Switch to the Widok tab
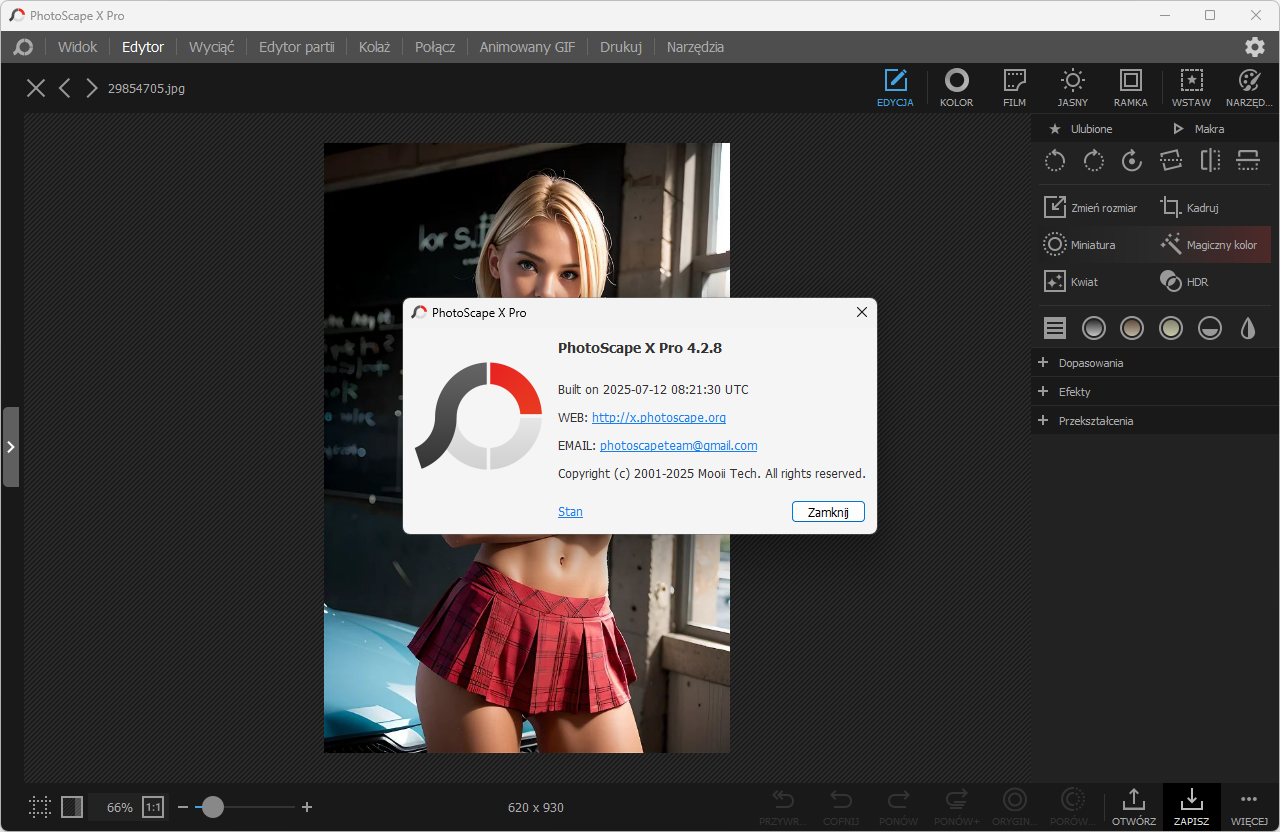 coord(78,47)
